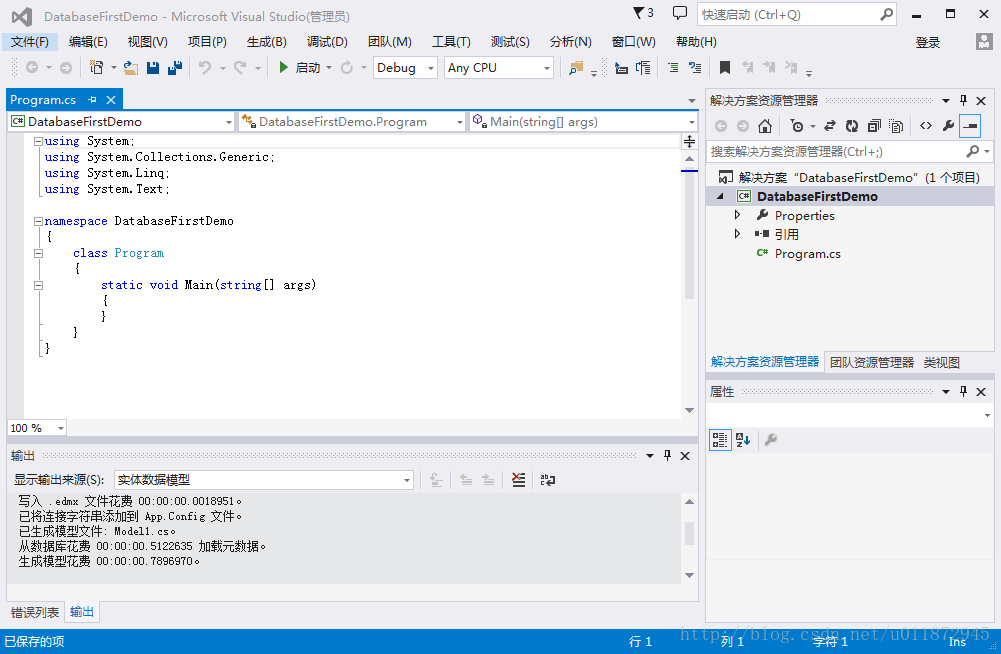Screen dimensions: 1001x654
Task: Open DatabaseFirstDemo project scope dropdown
Action: (121, 121)
